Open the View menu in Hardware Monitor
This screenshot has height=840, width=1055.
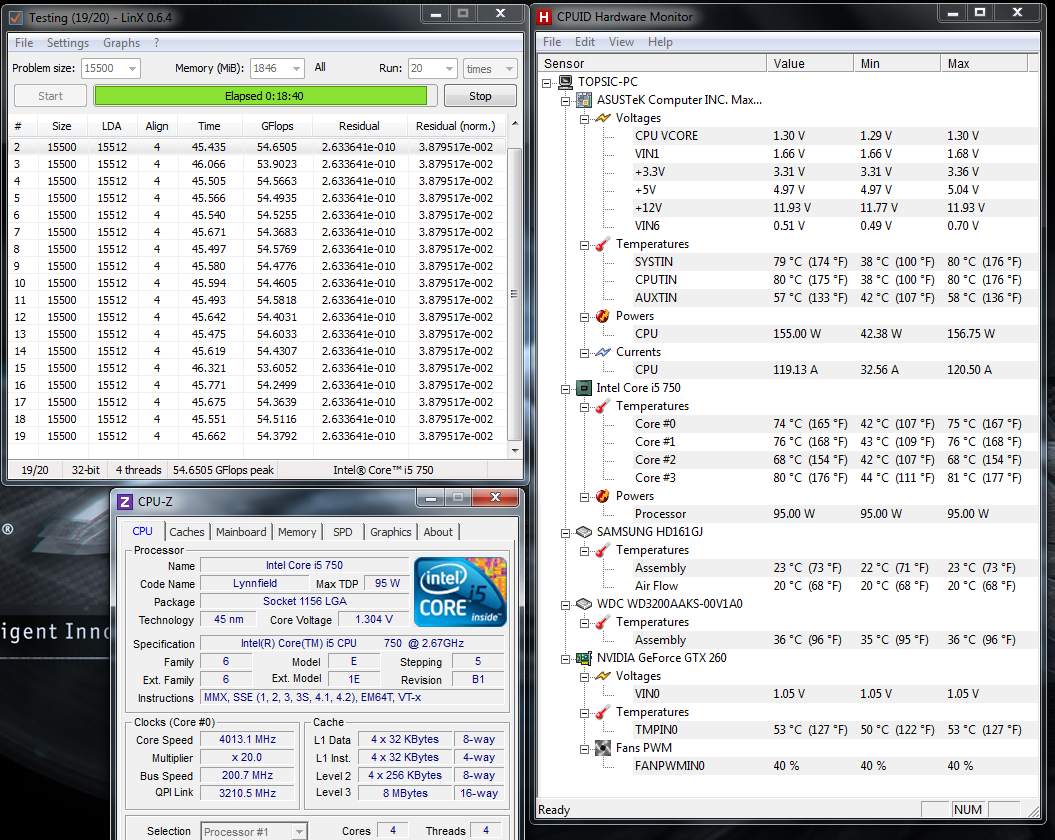coord(621,42)
